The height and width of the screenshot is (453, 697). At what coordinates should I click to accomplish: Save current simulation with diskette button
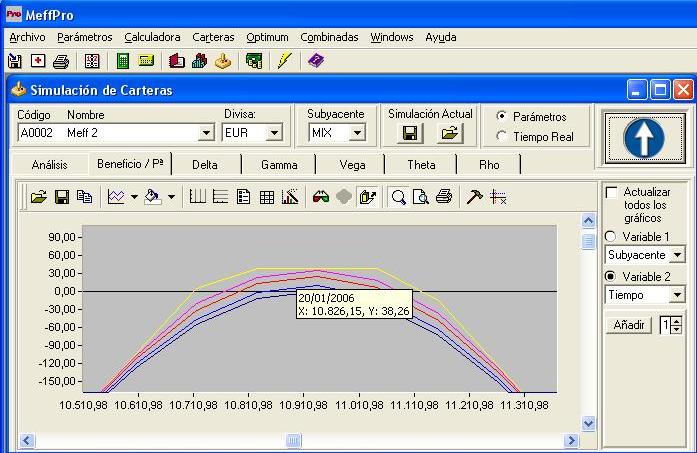tap(410, 133)
